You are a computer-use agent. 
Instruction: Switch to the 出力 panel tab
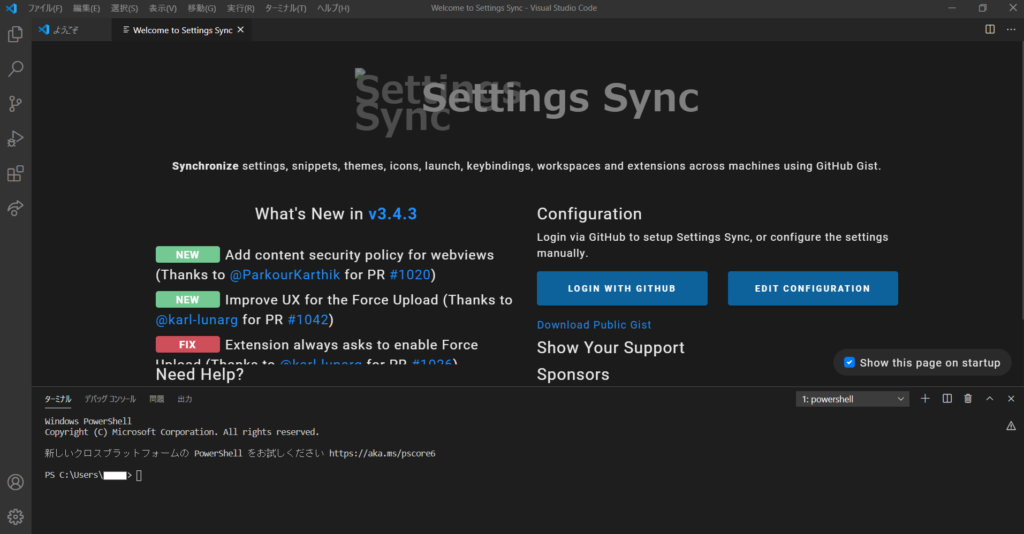185,399
